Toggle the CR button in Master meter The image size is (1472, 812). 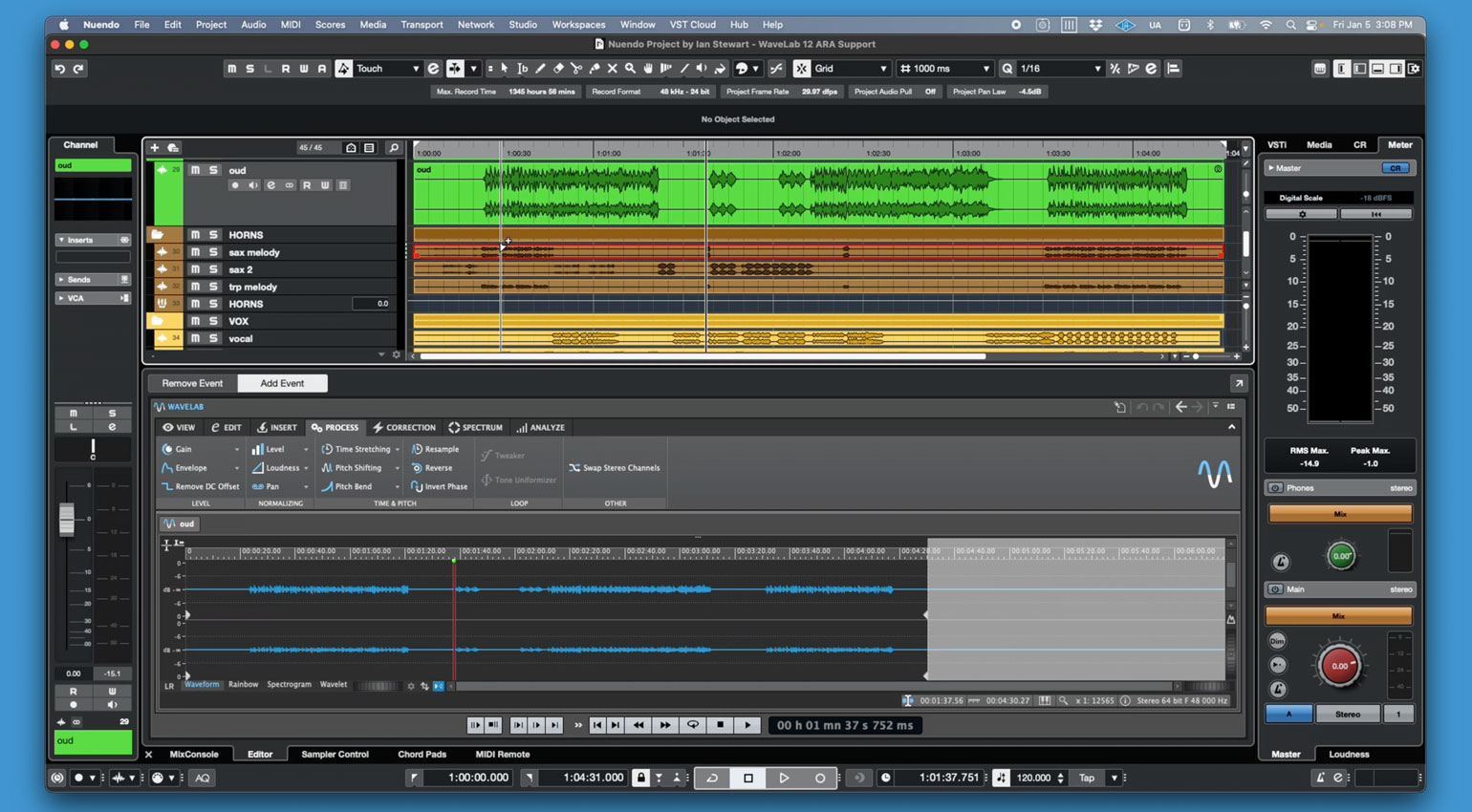1396,168
